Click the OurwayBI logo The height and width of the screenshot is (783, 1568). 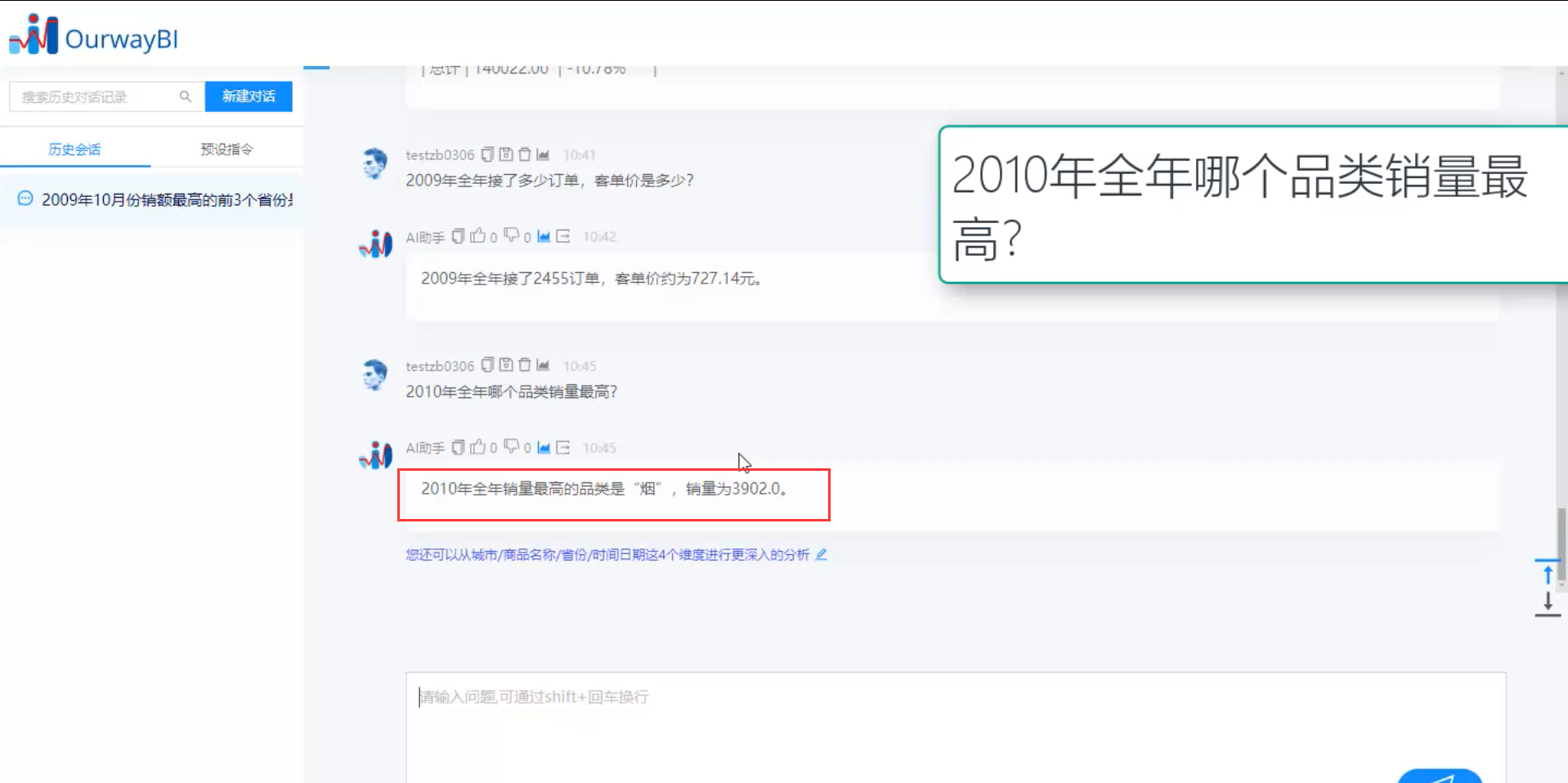pos(93,35)
